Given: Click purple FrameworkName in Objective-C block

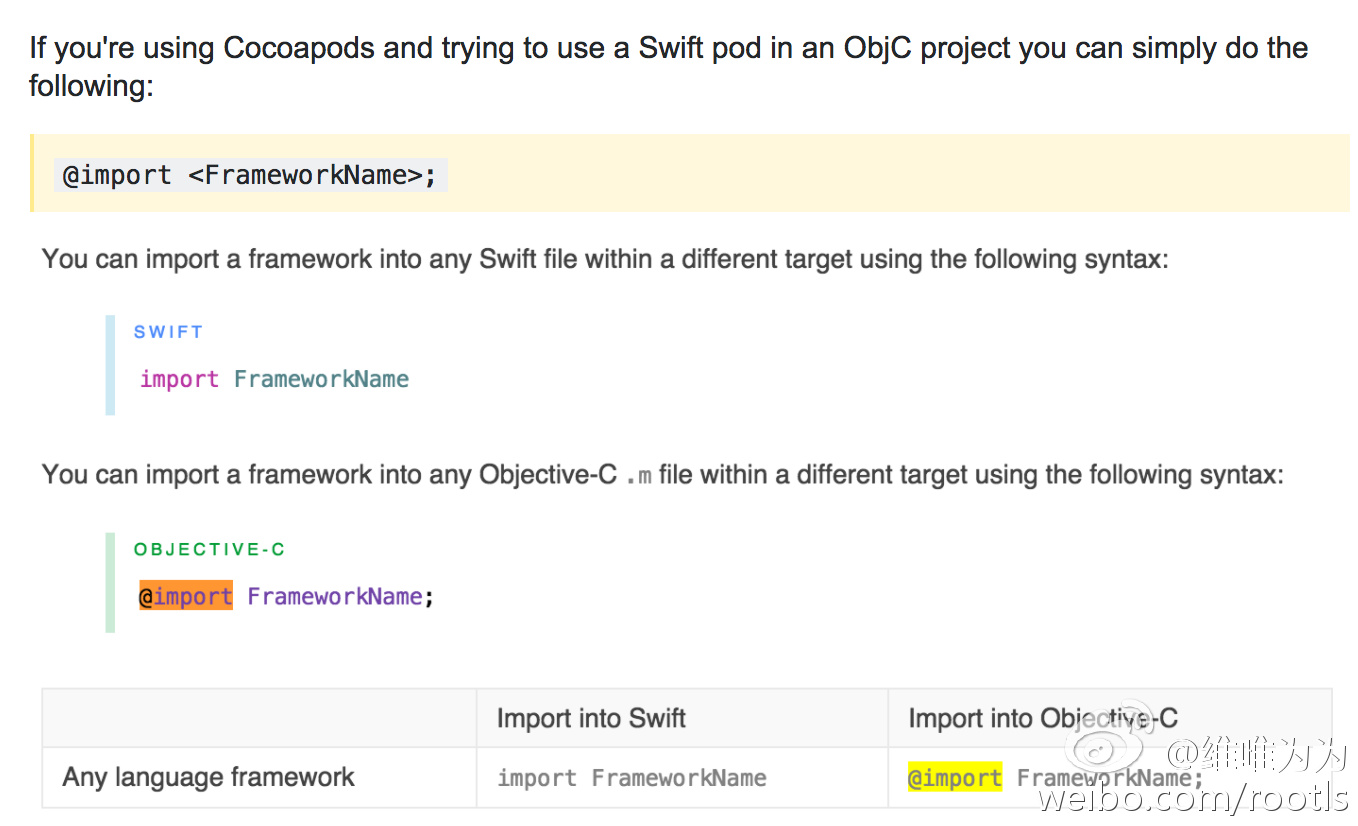Looking at the screenshot, I should tap(334, 597).
